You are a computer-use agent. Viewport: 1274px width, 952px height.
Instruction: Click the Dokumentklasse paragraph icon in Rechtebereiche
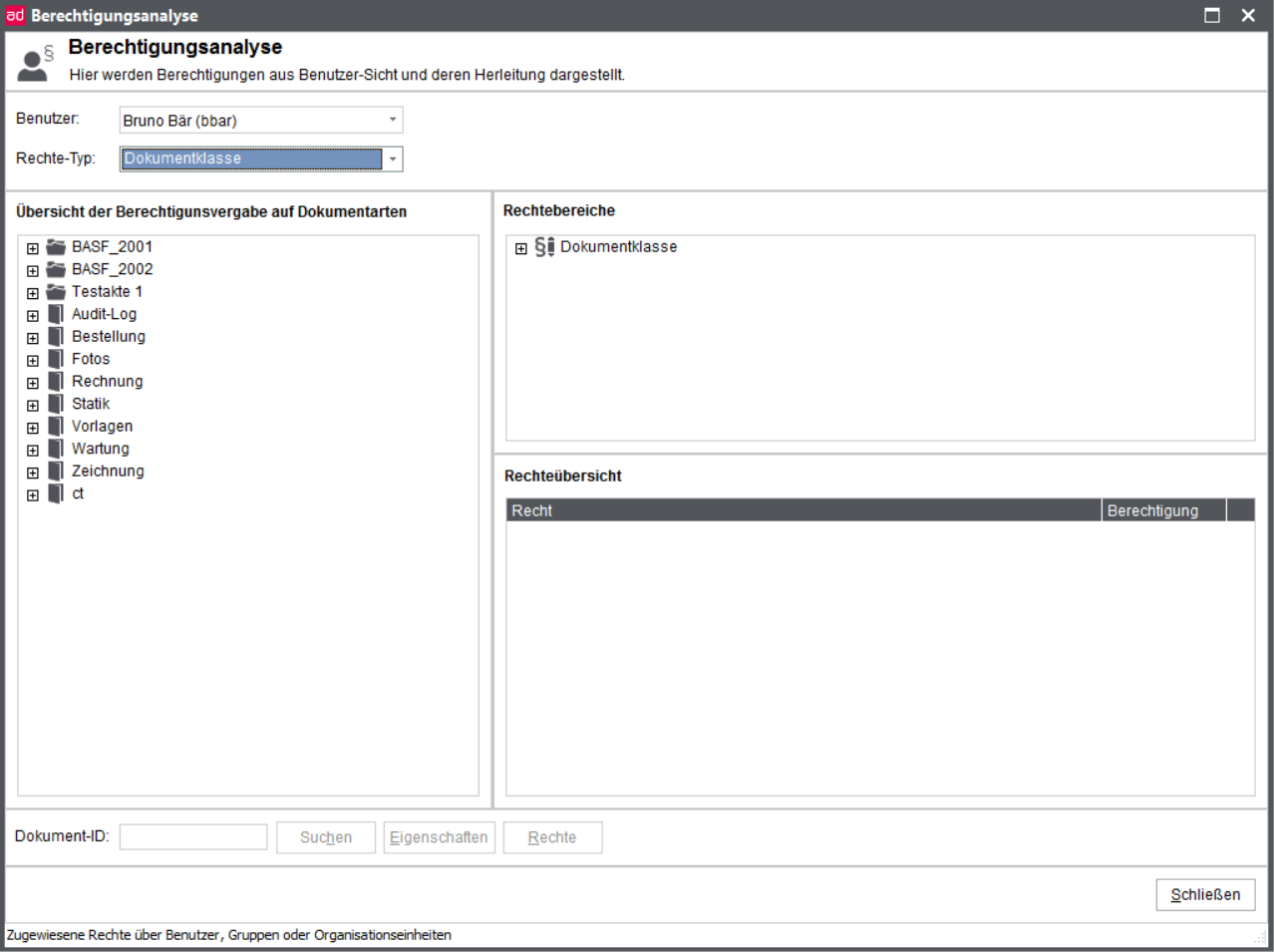544,247
